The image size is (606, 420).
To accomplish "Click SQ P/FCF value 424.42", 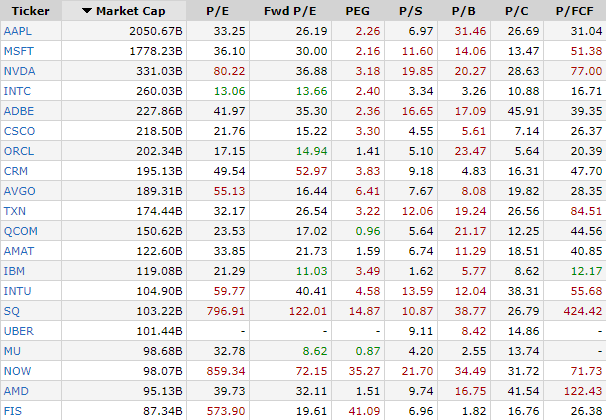I will (x=583, y=311).
